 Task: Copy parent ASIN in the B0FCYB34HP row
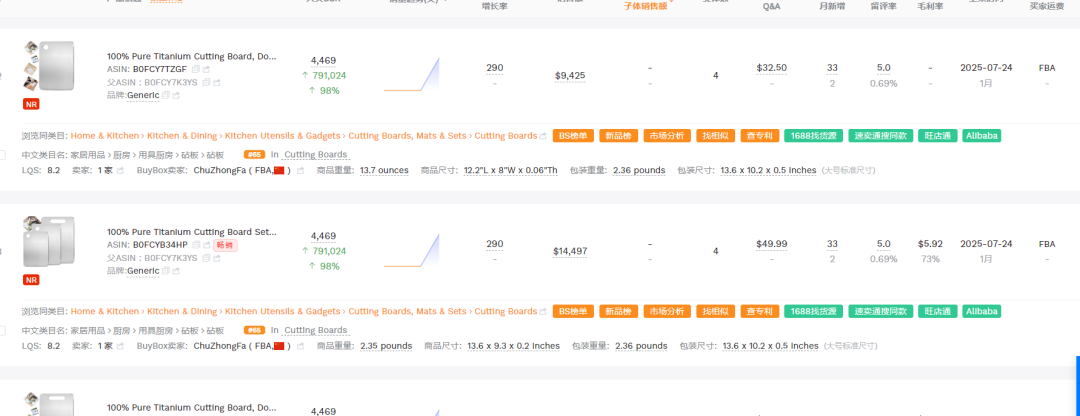(206, 258)
